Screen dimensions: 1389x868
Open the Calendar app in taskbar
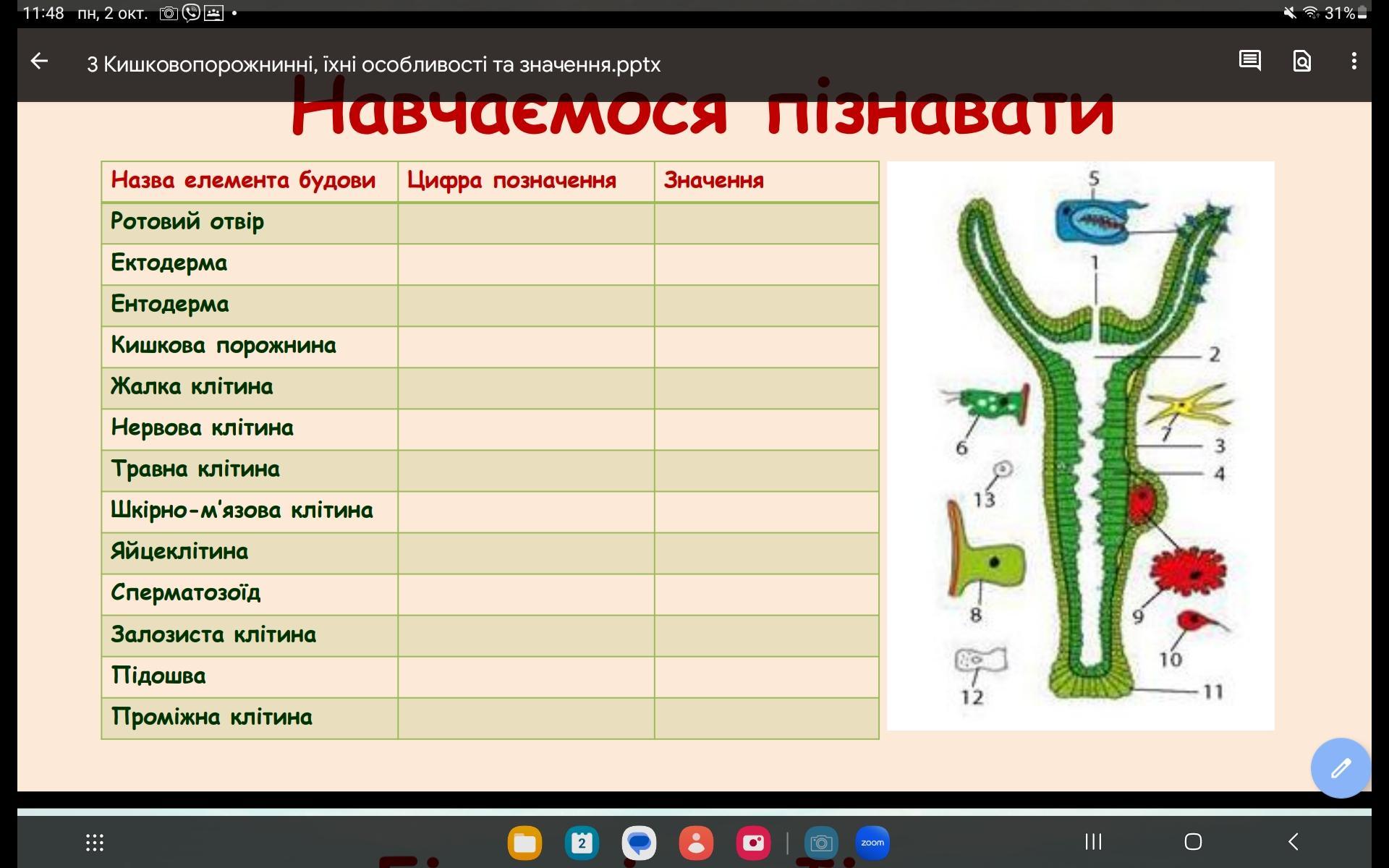582,843
